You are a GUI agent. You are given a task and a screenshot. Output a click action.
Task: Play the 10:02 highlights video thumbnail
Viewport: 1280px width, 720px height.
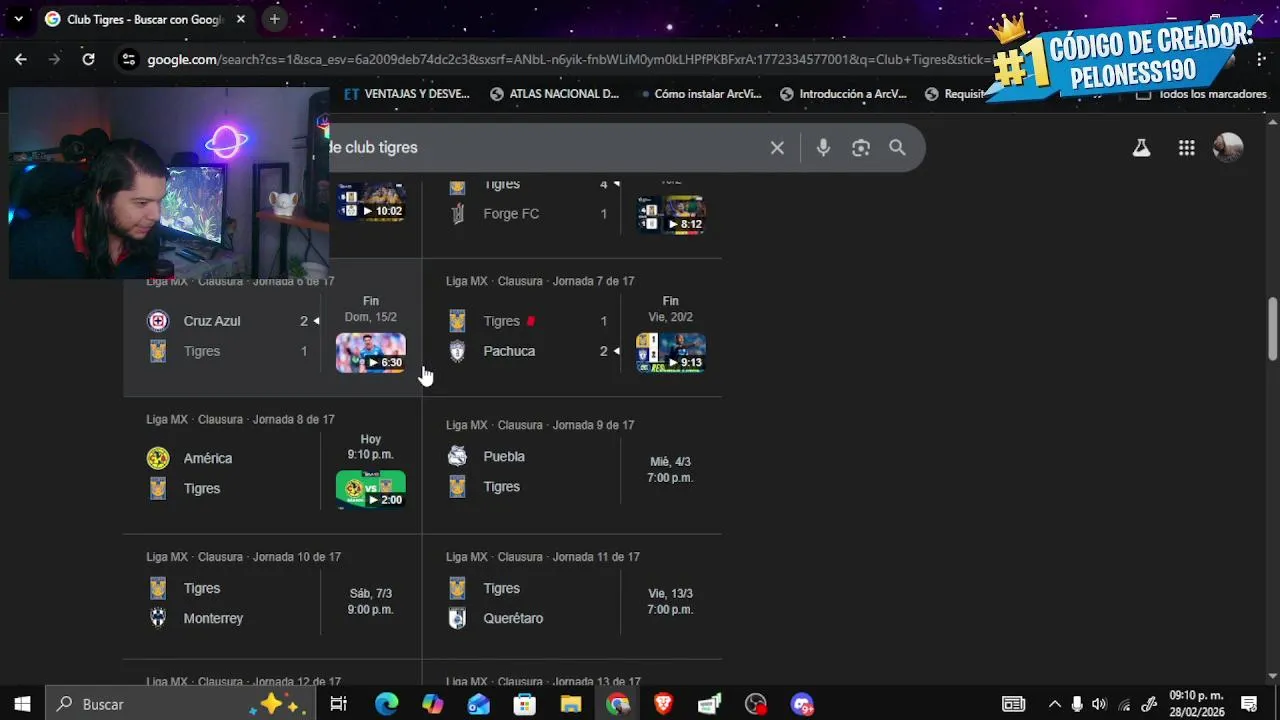pyautogui.click(x=371, y=202)
